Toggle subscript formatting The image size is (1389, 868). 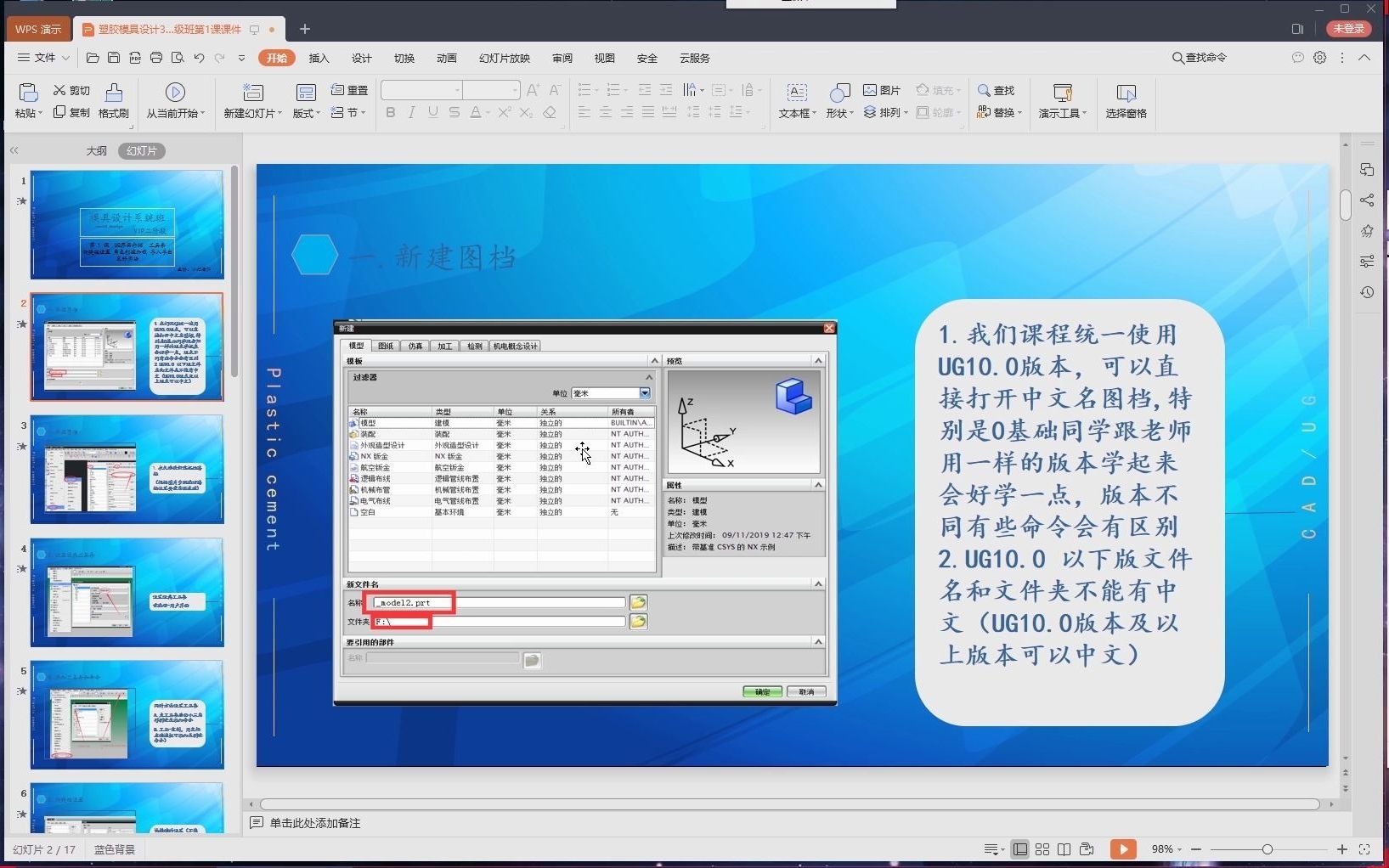coord(526,112)
